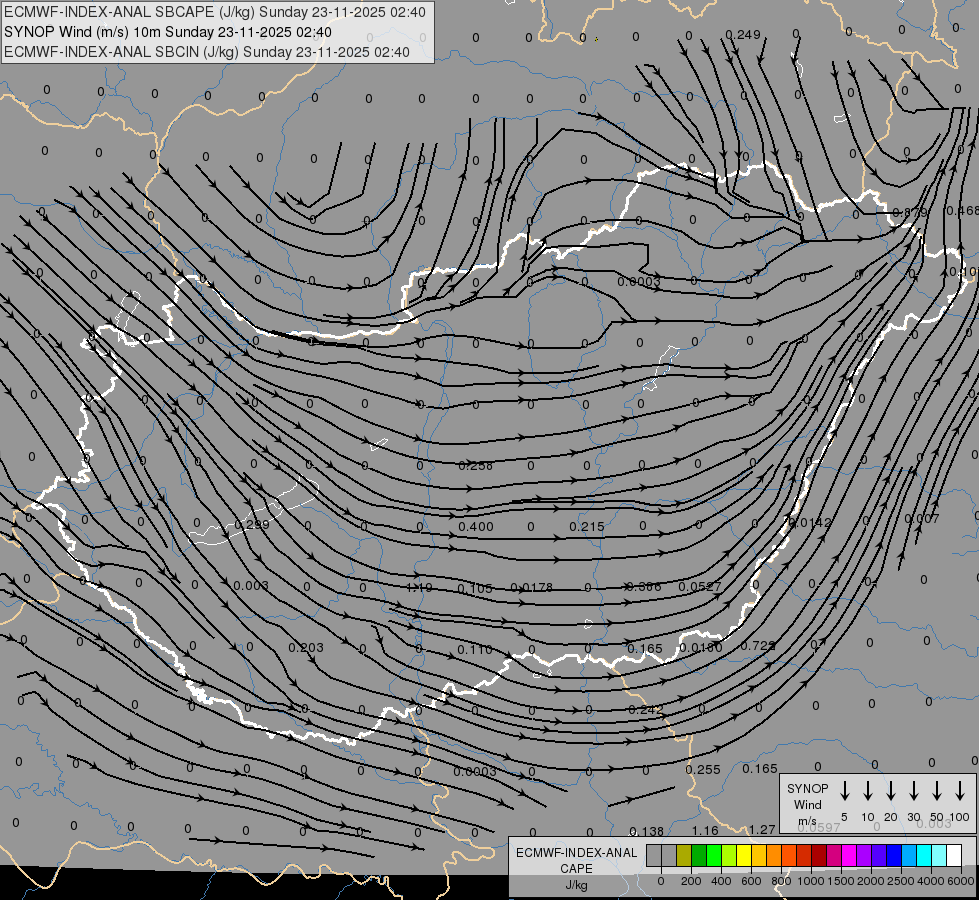Click the CAPE scale label 6000
This screenshot has height=900, width=979.
tap(960, 881)
